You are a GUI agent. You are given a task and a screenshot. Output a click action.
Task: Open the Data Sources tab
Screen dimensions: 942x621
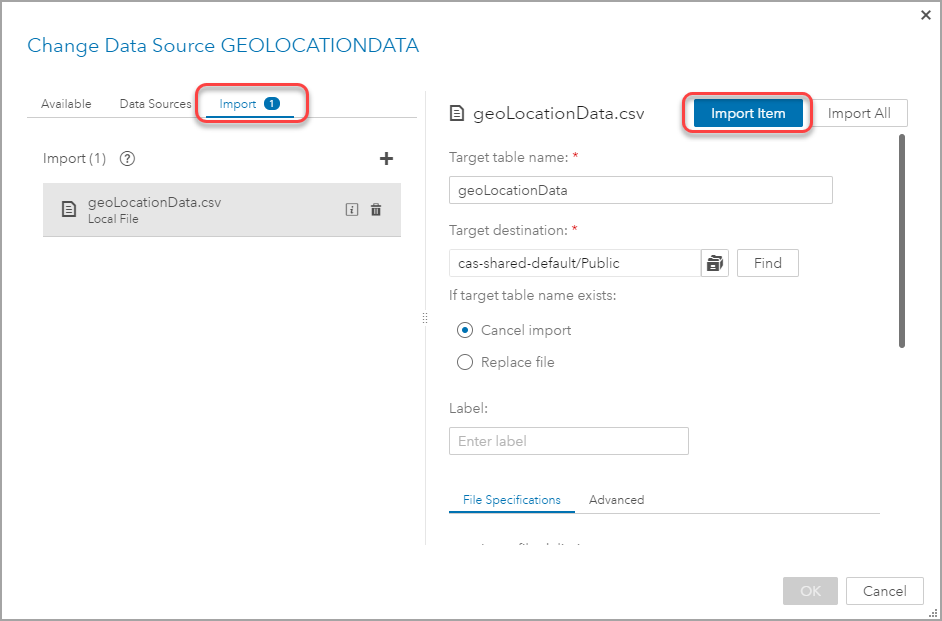coord(155,104)
